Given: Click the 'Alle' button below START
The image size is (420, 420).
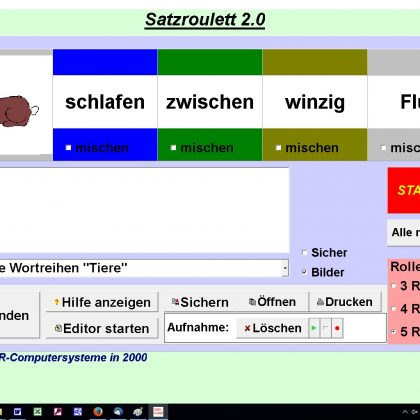Looking at the screenshot, I should point(404,233).
